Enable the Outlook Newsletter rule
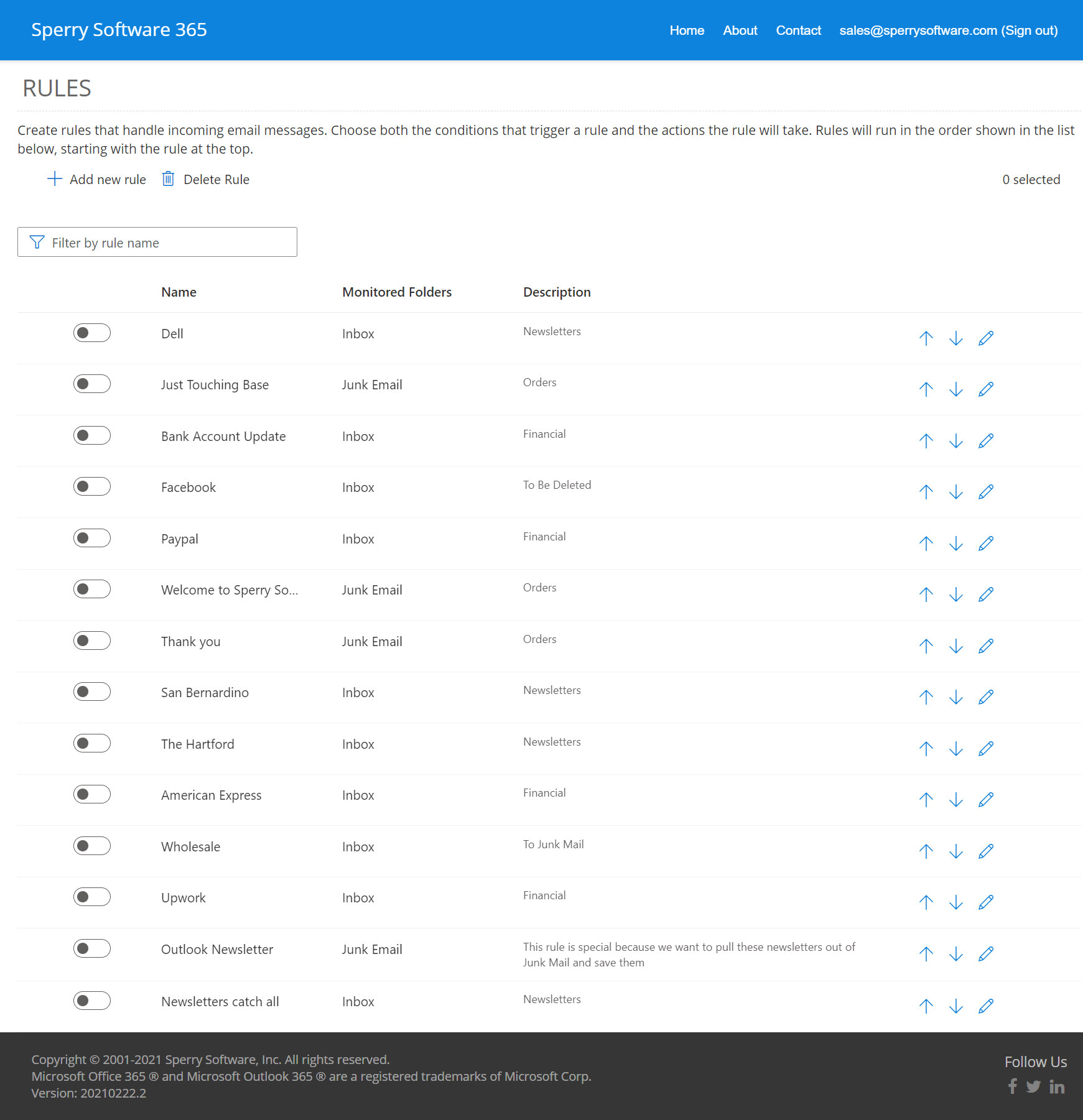 tap(92, 948)
